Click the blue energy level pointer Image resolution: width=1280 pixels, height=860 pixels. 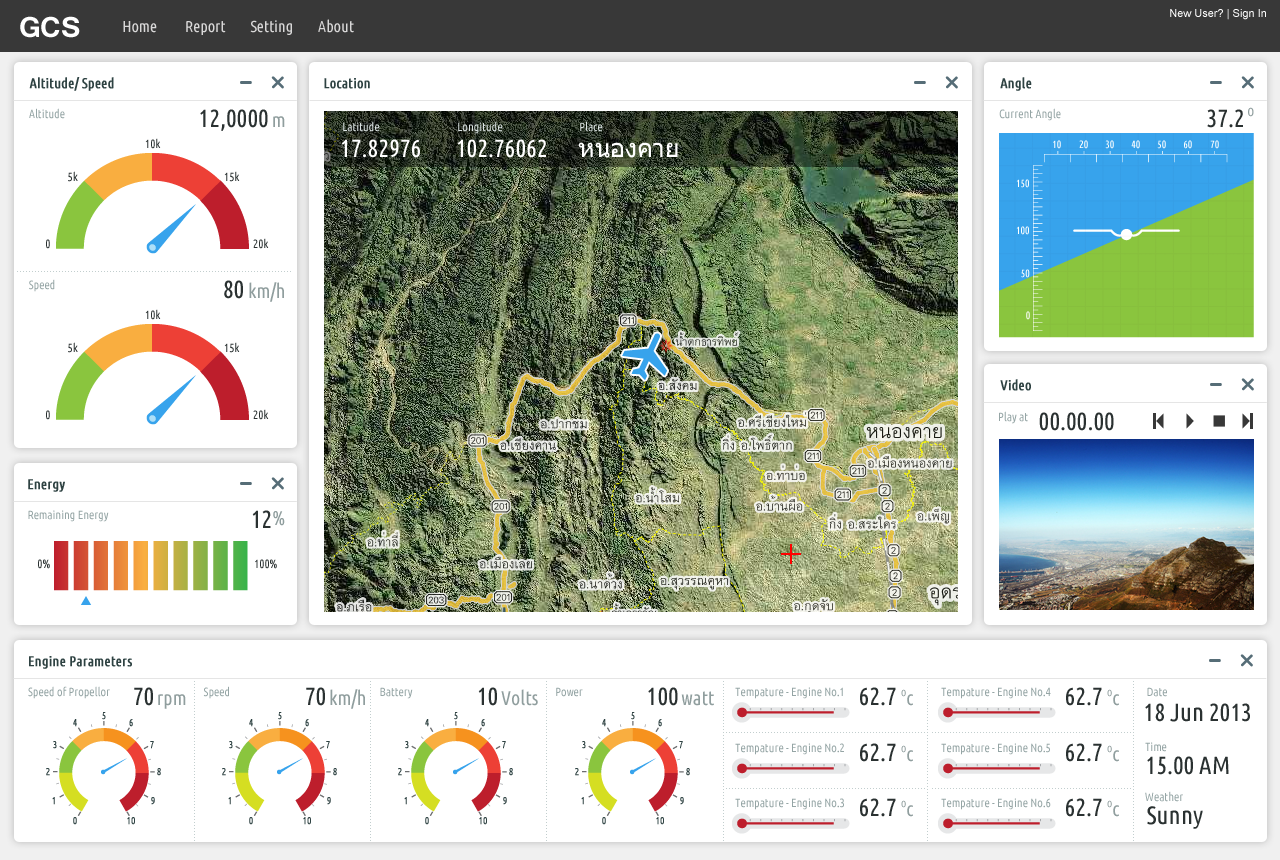(x=86, y=601)
